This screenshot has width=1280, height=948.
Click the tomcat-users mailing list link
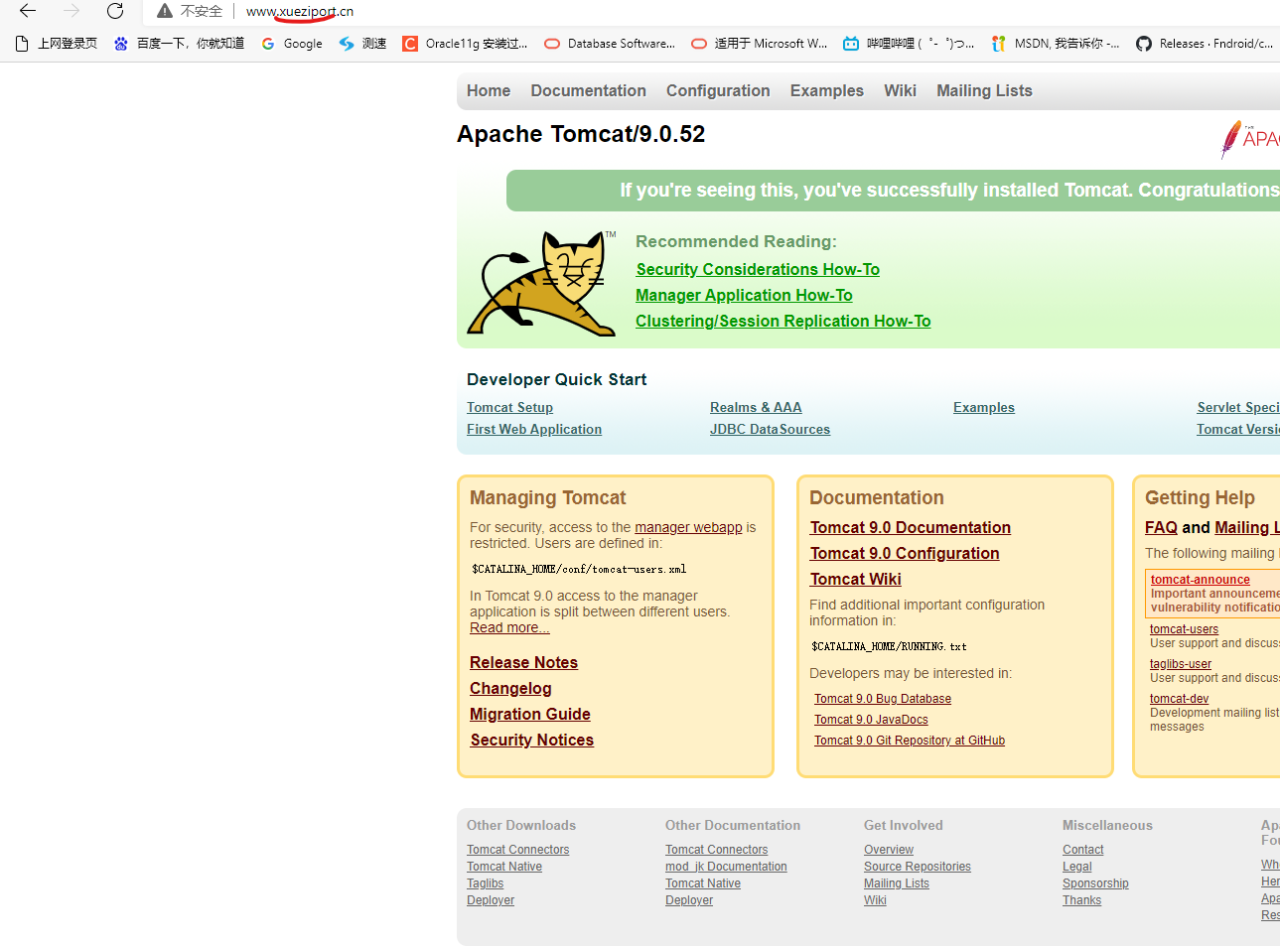(x=1184, y=629)
